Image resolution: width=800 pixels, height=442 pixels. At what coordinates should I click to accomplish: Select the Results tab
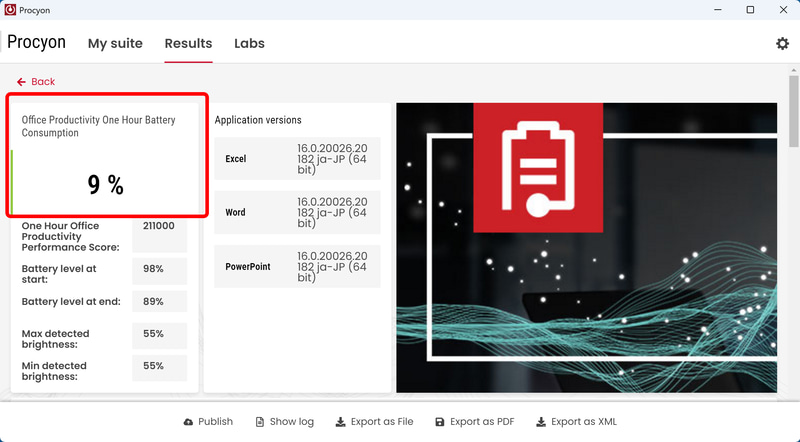[x=188, y=43]
